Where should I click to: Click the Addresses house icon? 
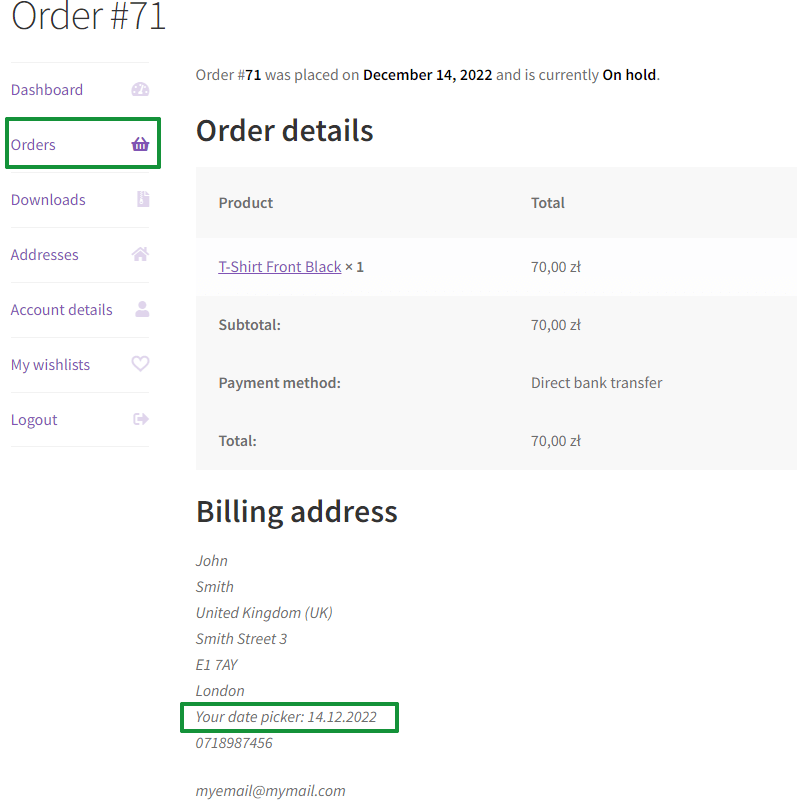coord(140,254)
